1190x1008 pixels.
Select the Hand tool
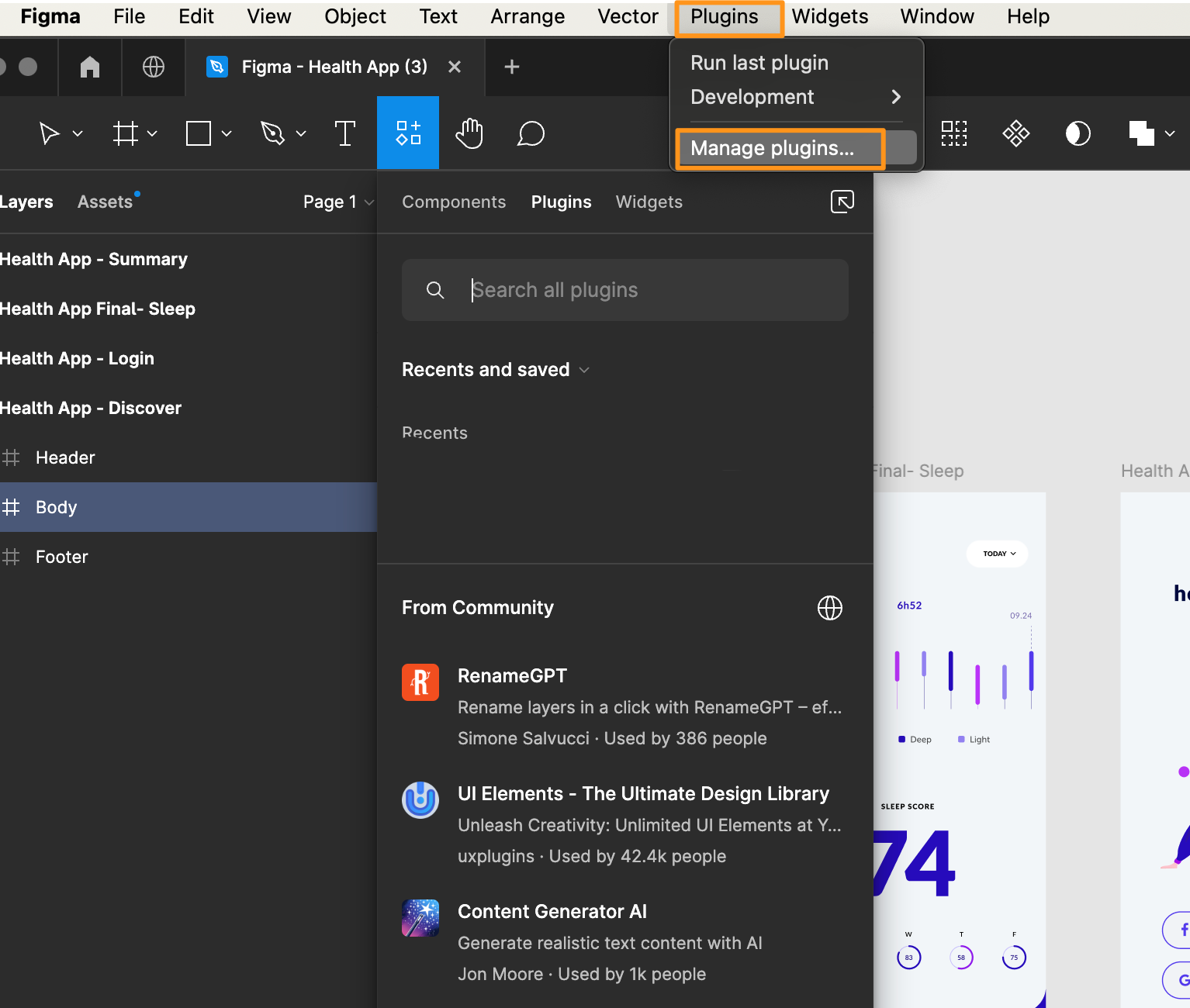coord(469,133)
